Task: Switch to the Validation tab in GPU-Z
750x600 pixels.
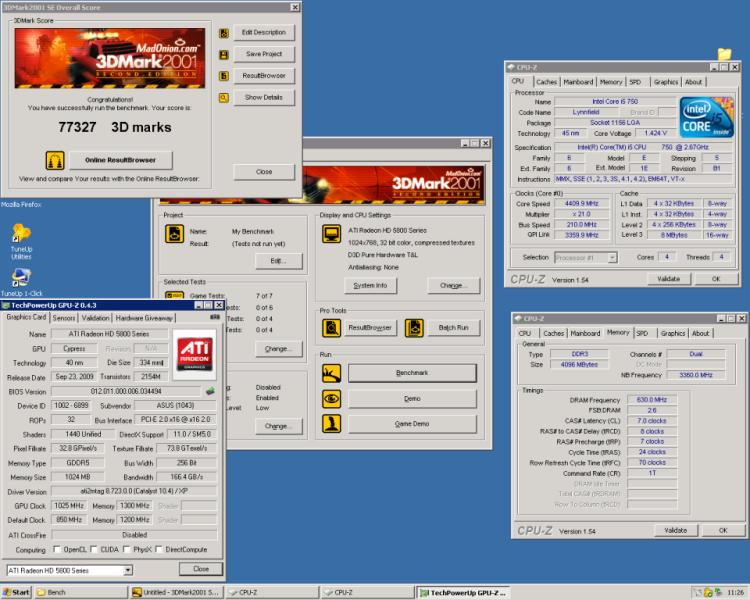Action: point(95,318)
